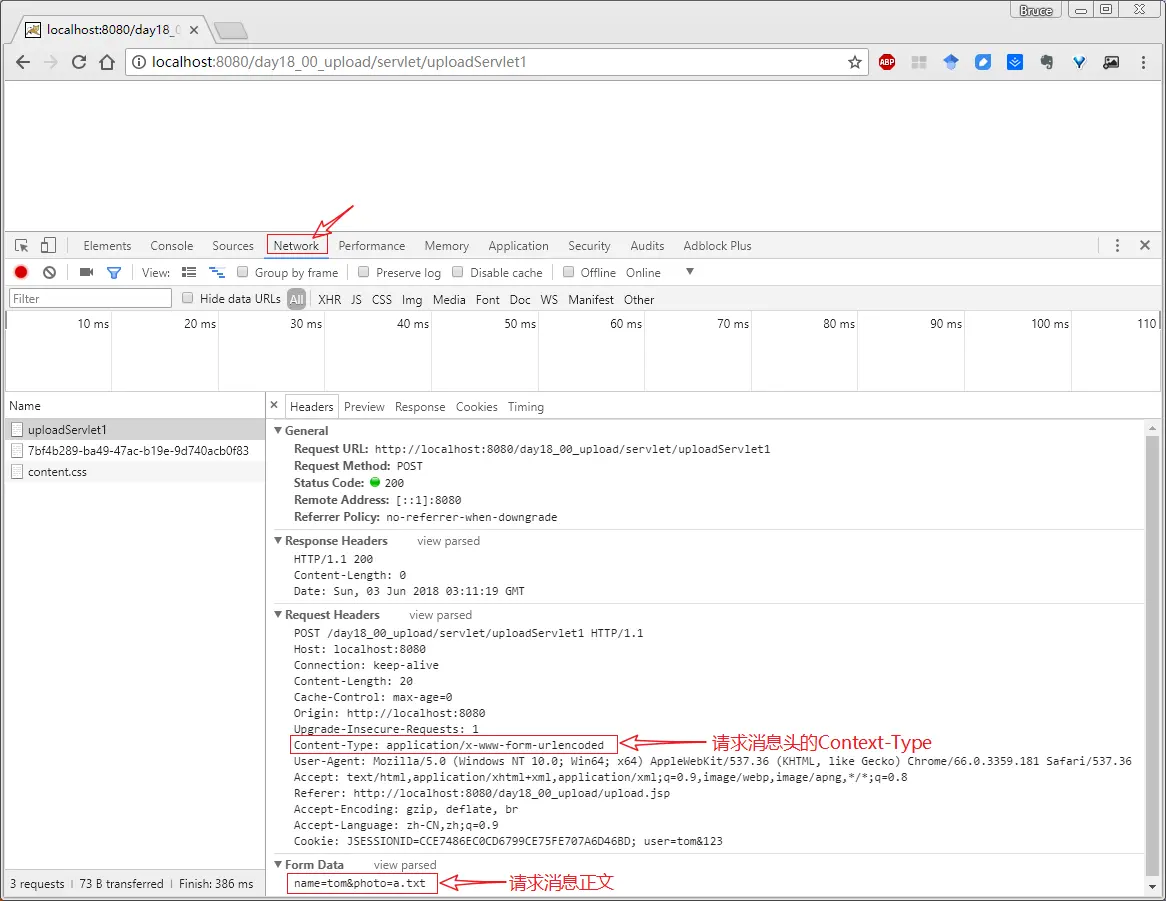This screenshot has height=901, width=1166.
Task: Click the browser forward arrow
Action: point(51,62)
